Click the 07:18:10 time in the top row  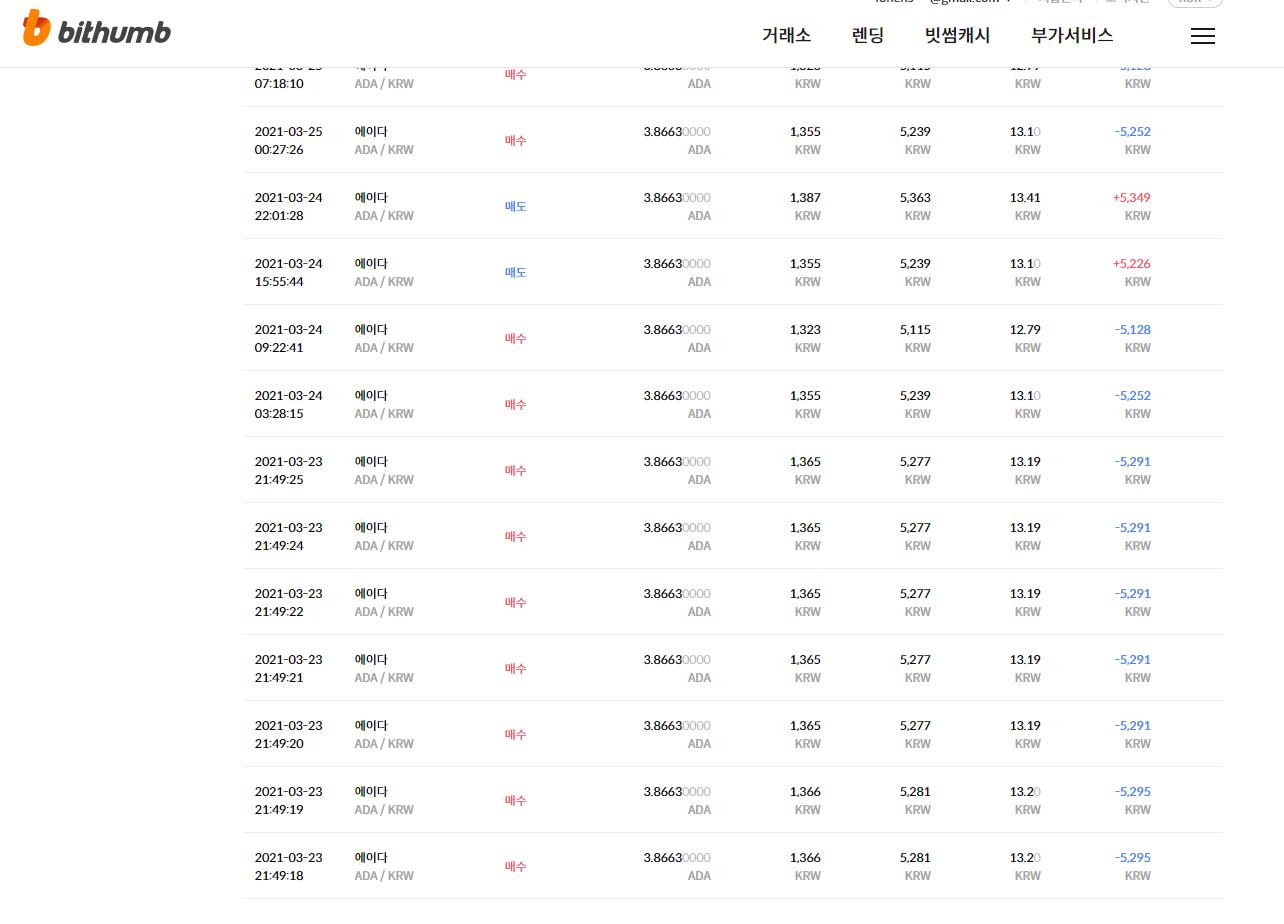[279, 84]
